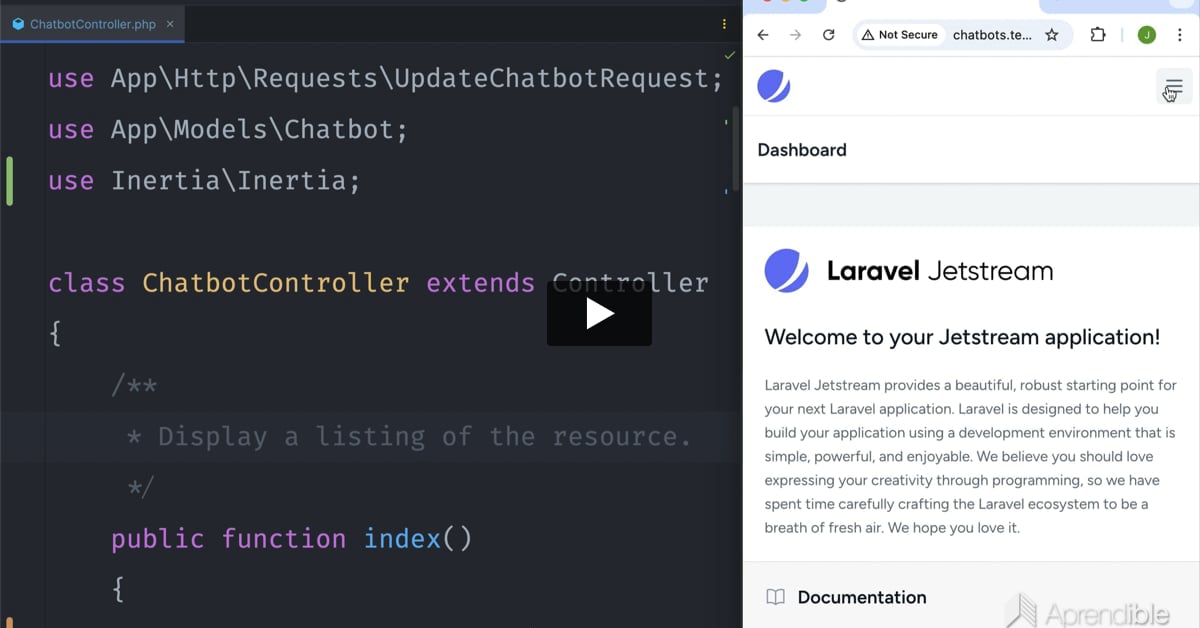Go forward in the browser
The width and height of the screenshot is (1200, 628).
(796, 35)
